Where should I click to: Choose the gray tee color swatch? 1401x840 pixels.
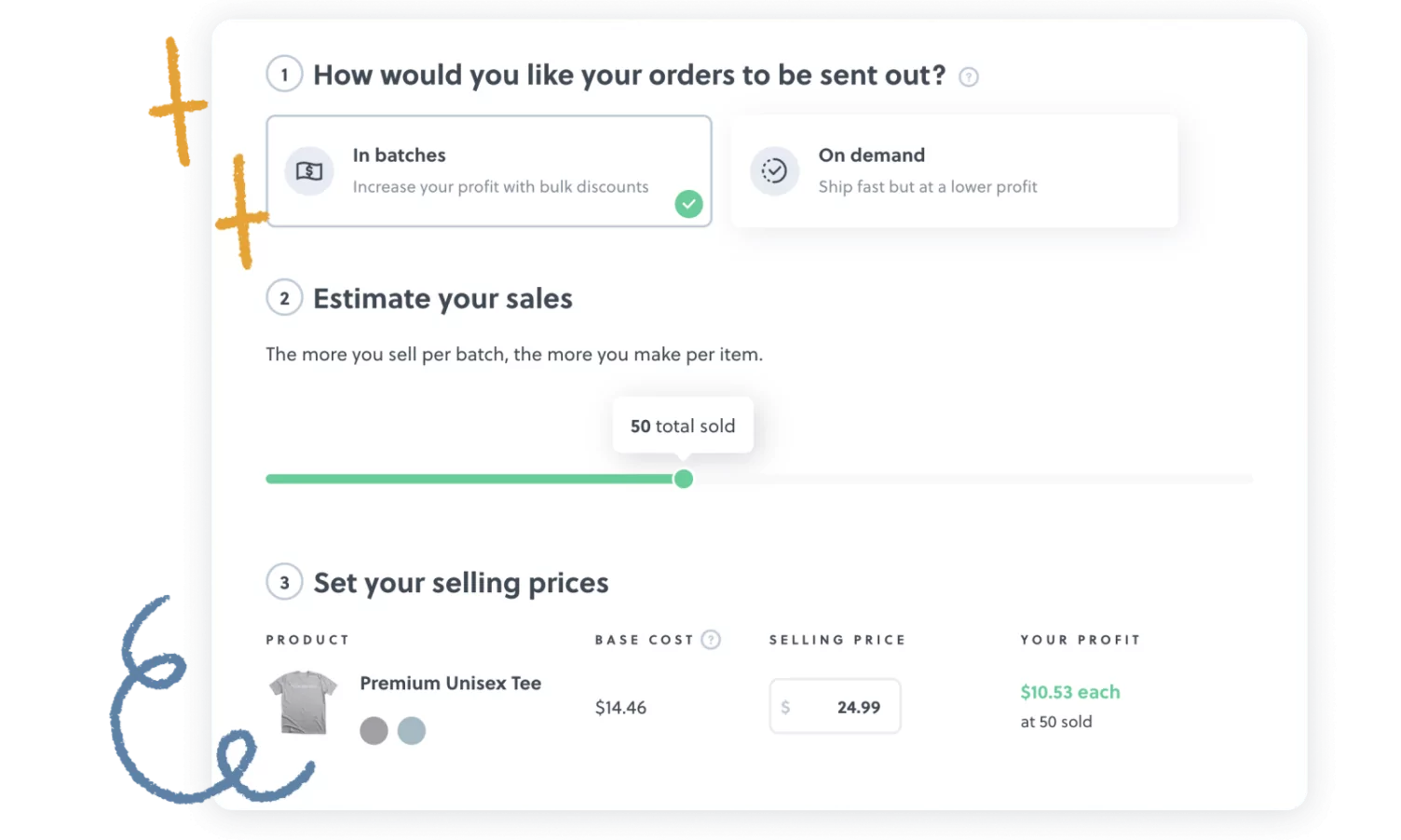[374, 731]
